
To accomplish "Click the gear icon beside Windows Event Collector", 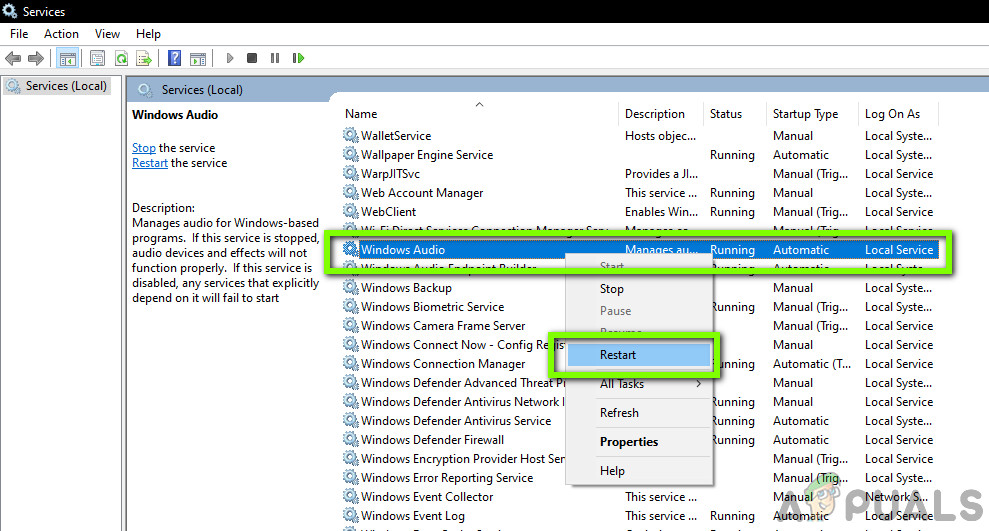I will coord(351,496).
